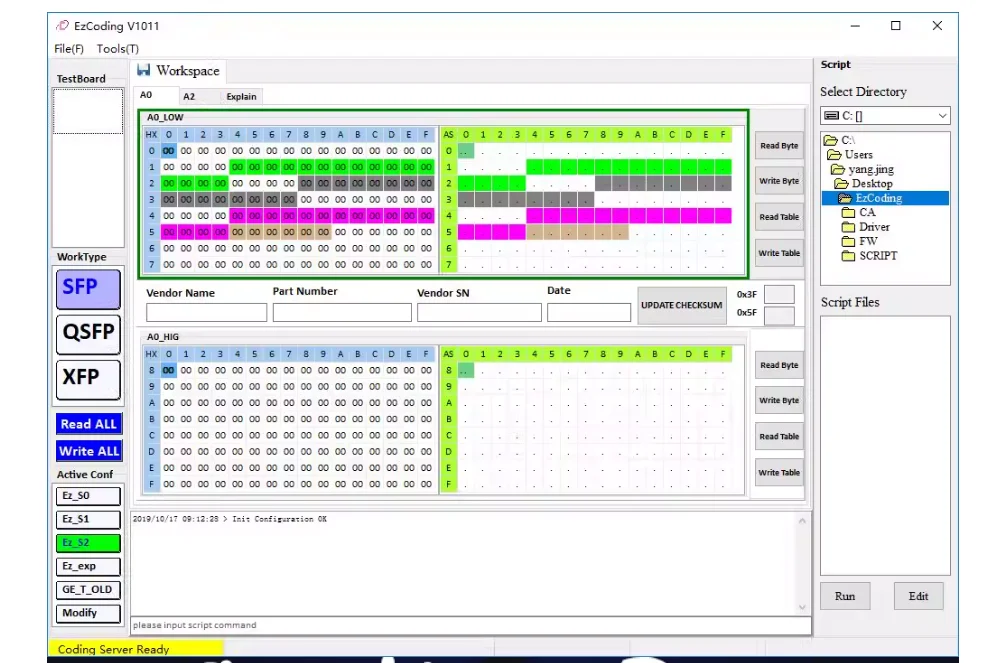Click Write Byte for A0_LOW
Image resolution: width=996 pixels, height=663 pixels.
[x=779, y=181]
